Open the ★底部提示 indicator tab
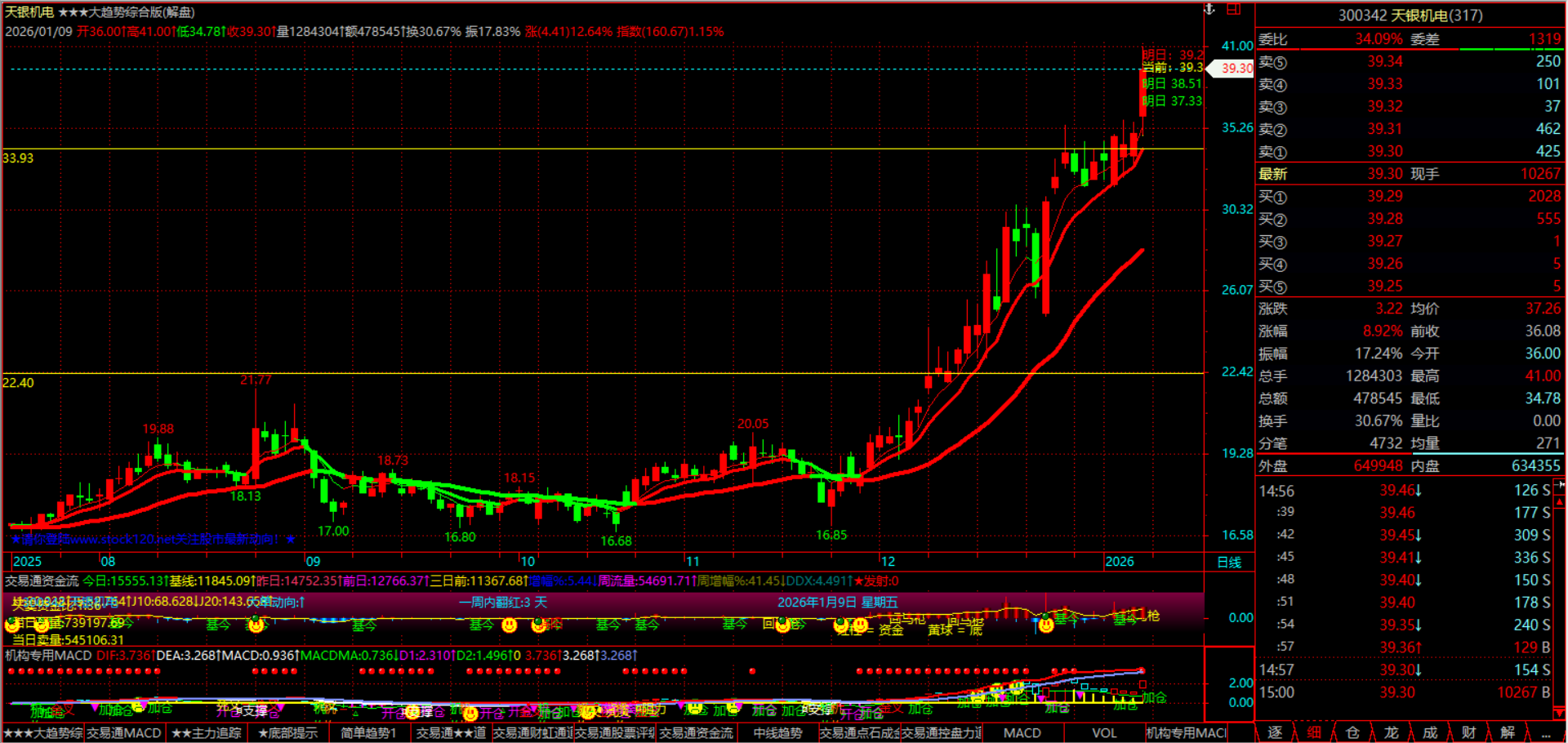 pos(288,733)
